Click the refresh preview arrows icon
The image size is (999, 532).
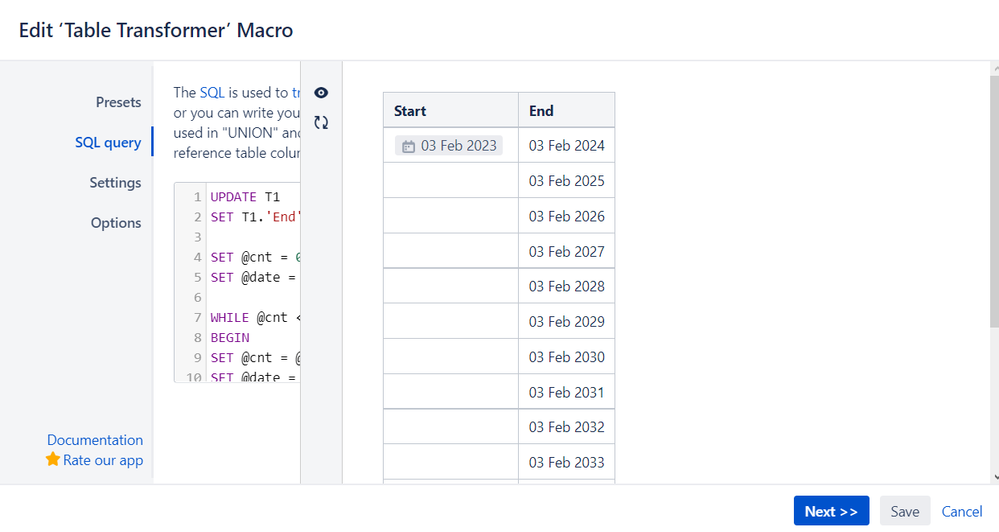click(321, 123)
